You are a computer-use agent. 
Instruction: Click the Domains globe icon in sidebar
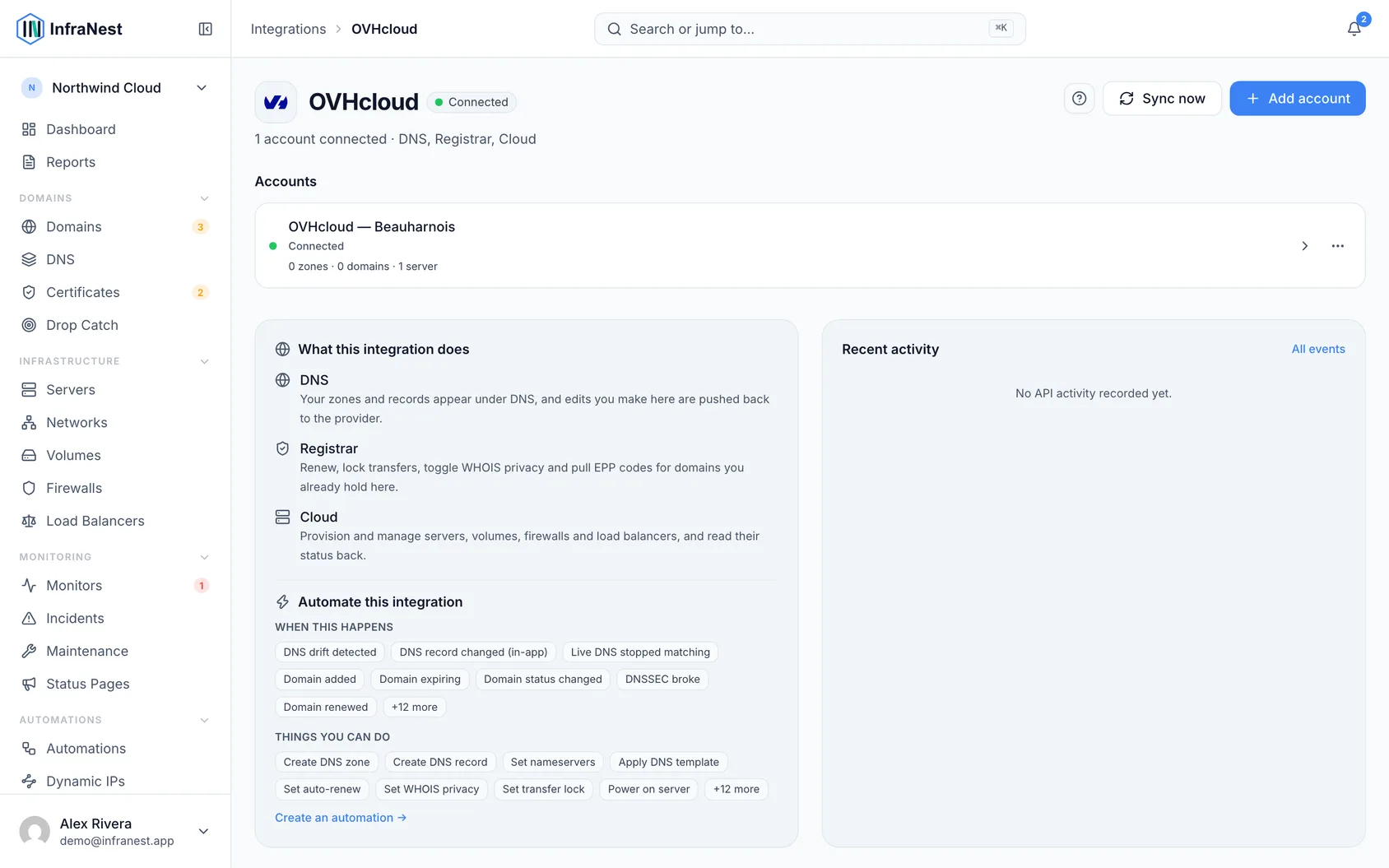click(x=29, y=226)
